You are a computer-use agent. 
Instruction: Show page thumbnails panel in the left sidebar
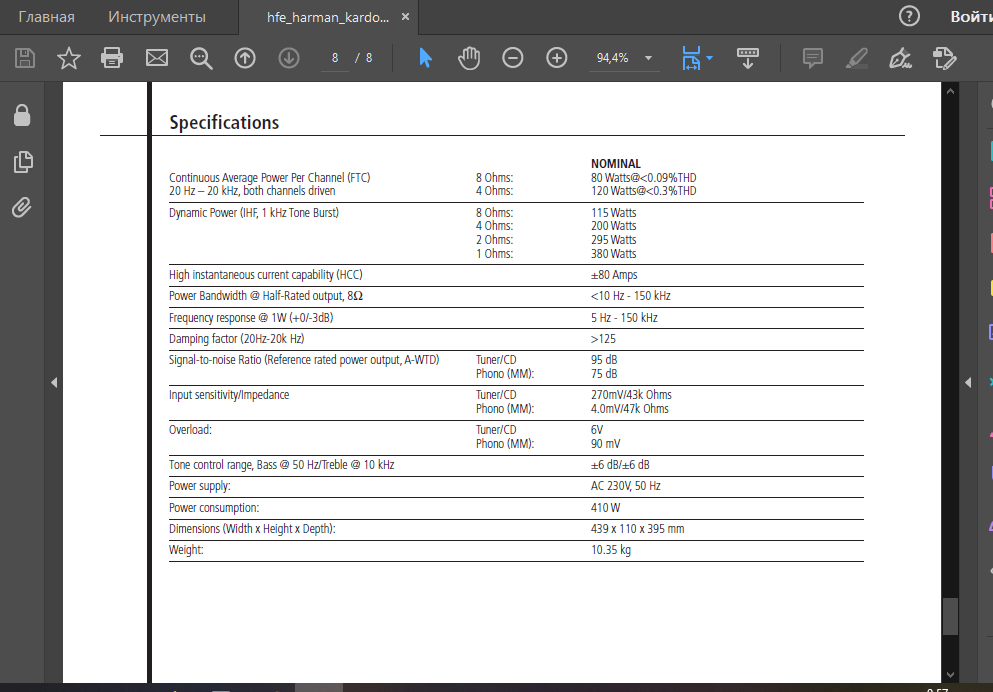pyautogui.click(x=23, y=162)
